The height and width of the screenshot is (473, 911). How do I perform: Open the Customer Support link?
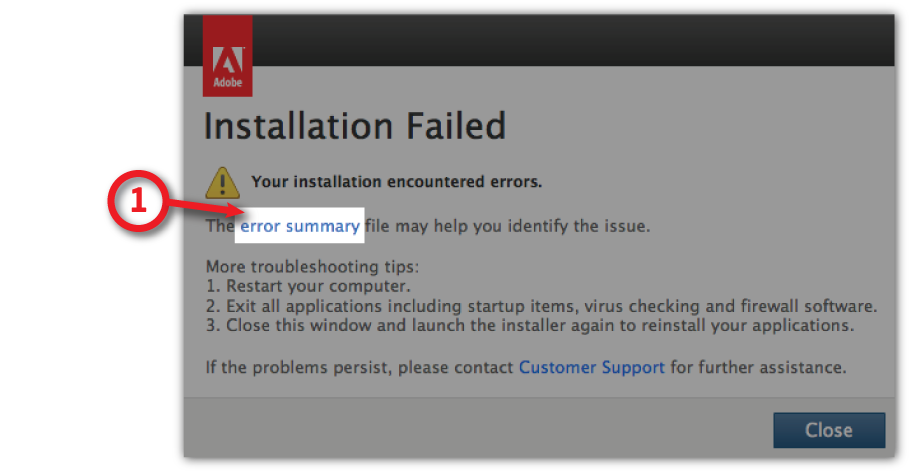pos(591,367)
